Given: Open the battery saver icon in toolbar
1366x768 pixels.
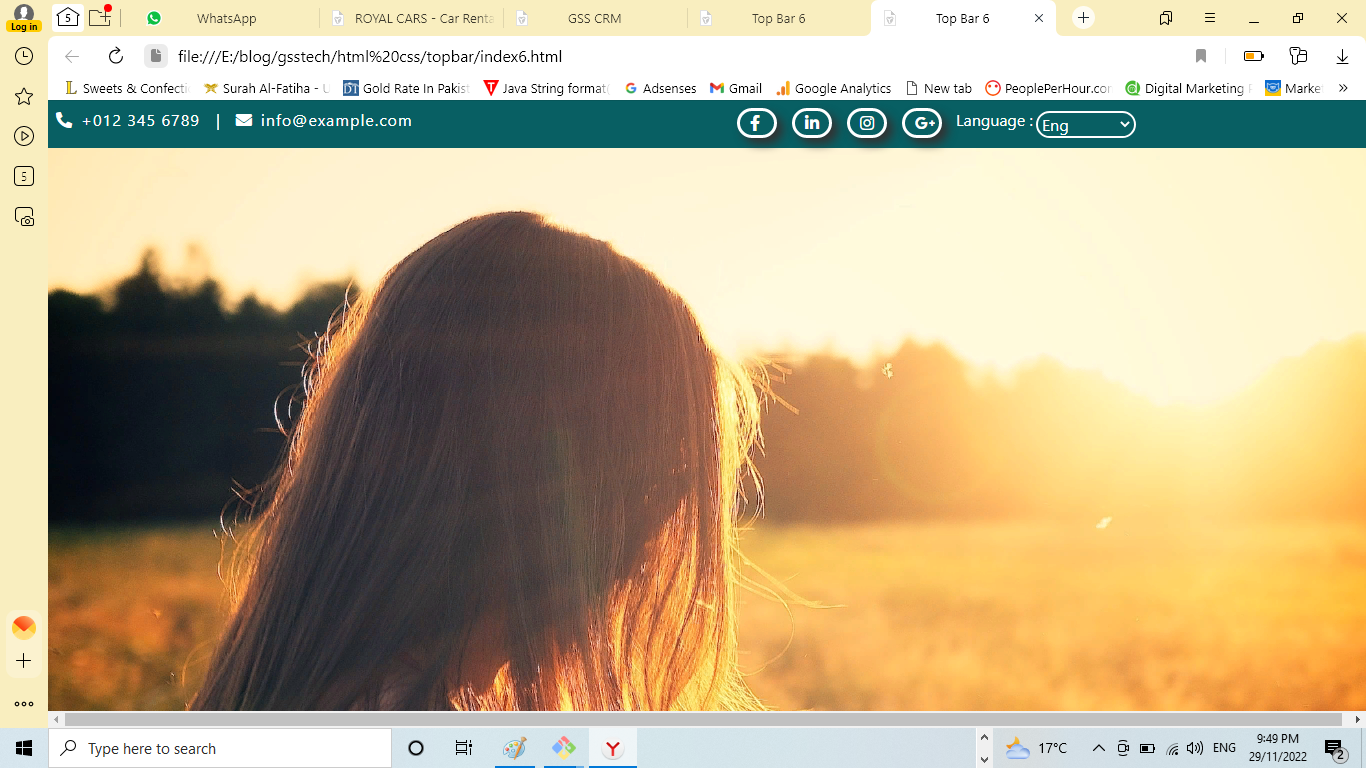Looking at the screenshot, I should point(1254,56).
